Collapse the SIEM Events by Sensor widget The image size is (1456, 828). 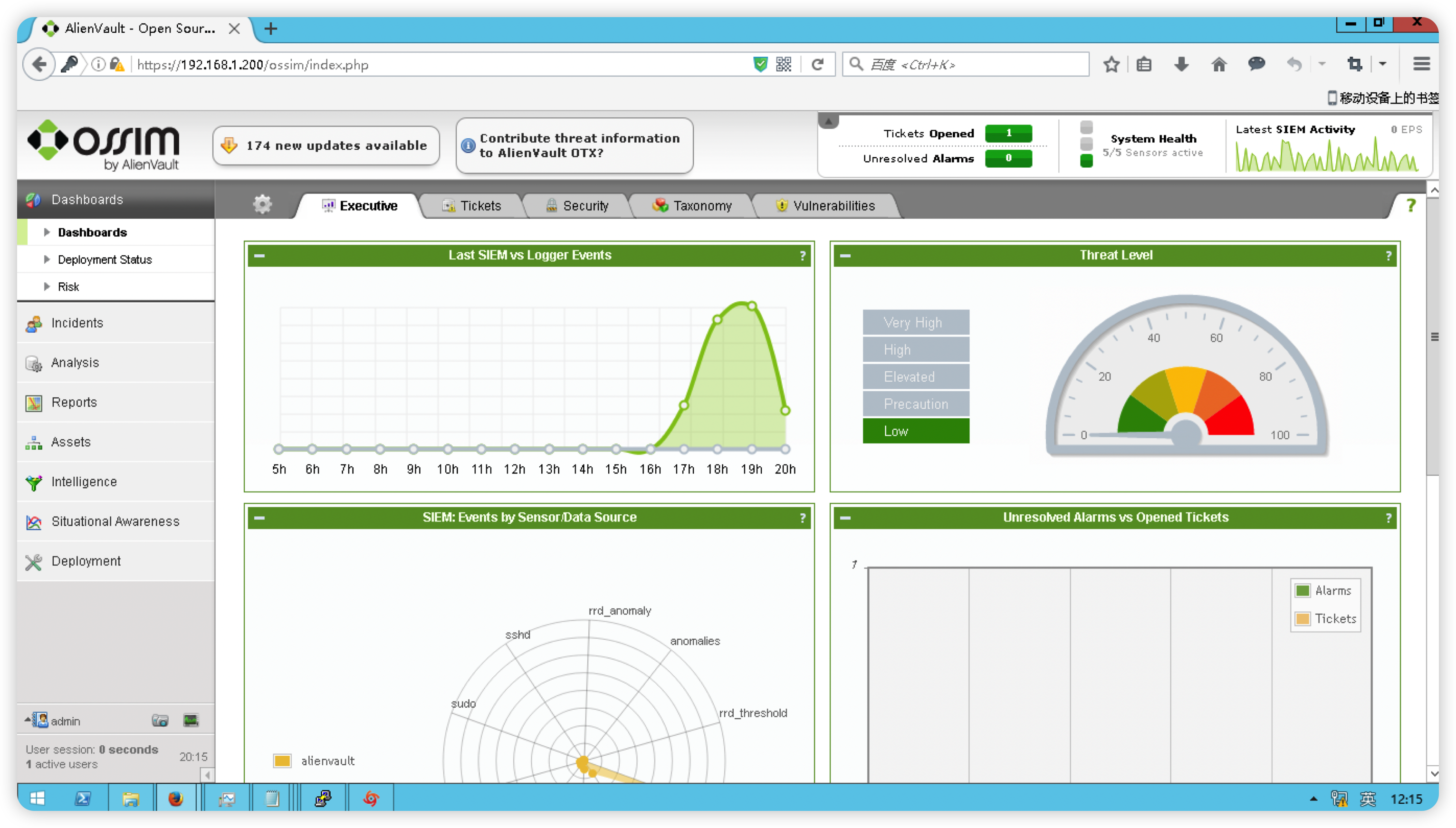pyautogui.click(x=259, y=518)
